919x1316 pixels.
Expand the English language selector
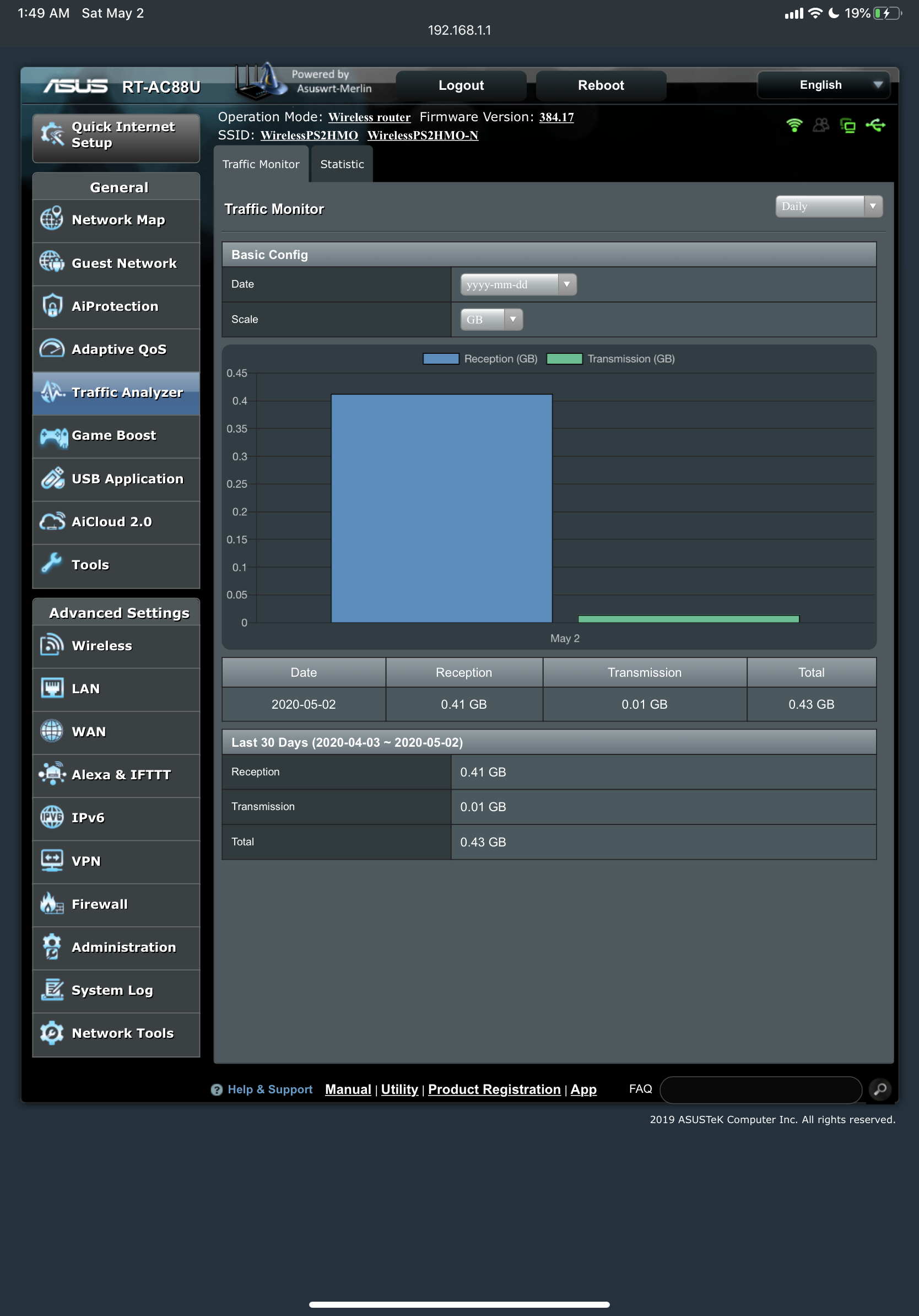click(x=823, y=85)
